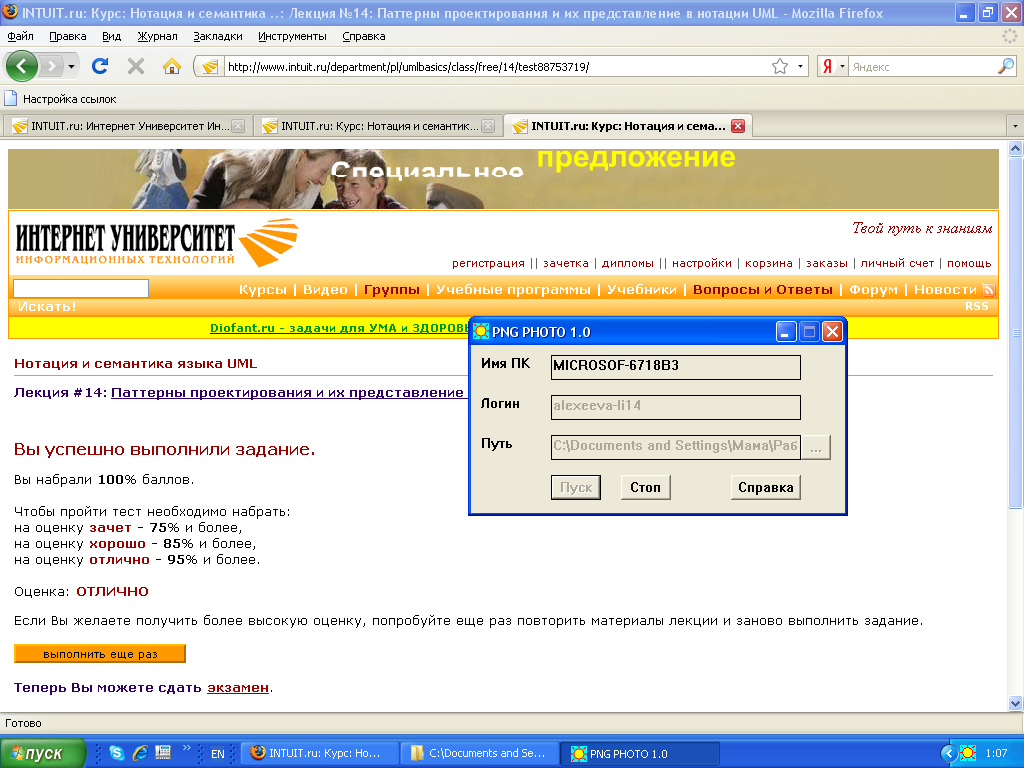The width and height of the screenshot is (1024, 768).
Task: Open the Паттерны проектирования lecture link
Action: [287, 392]
